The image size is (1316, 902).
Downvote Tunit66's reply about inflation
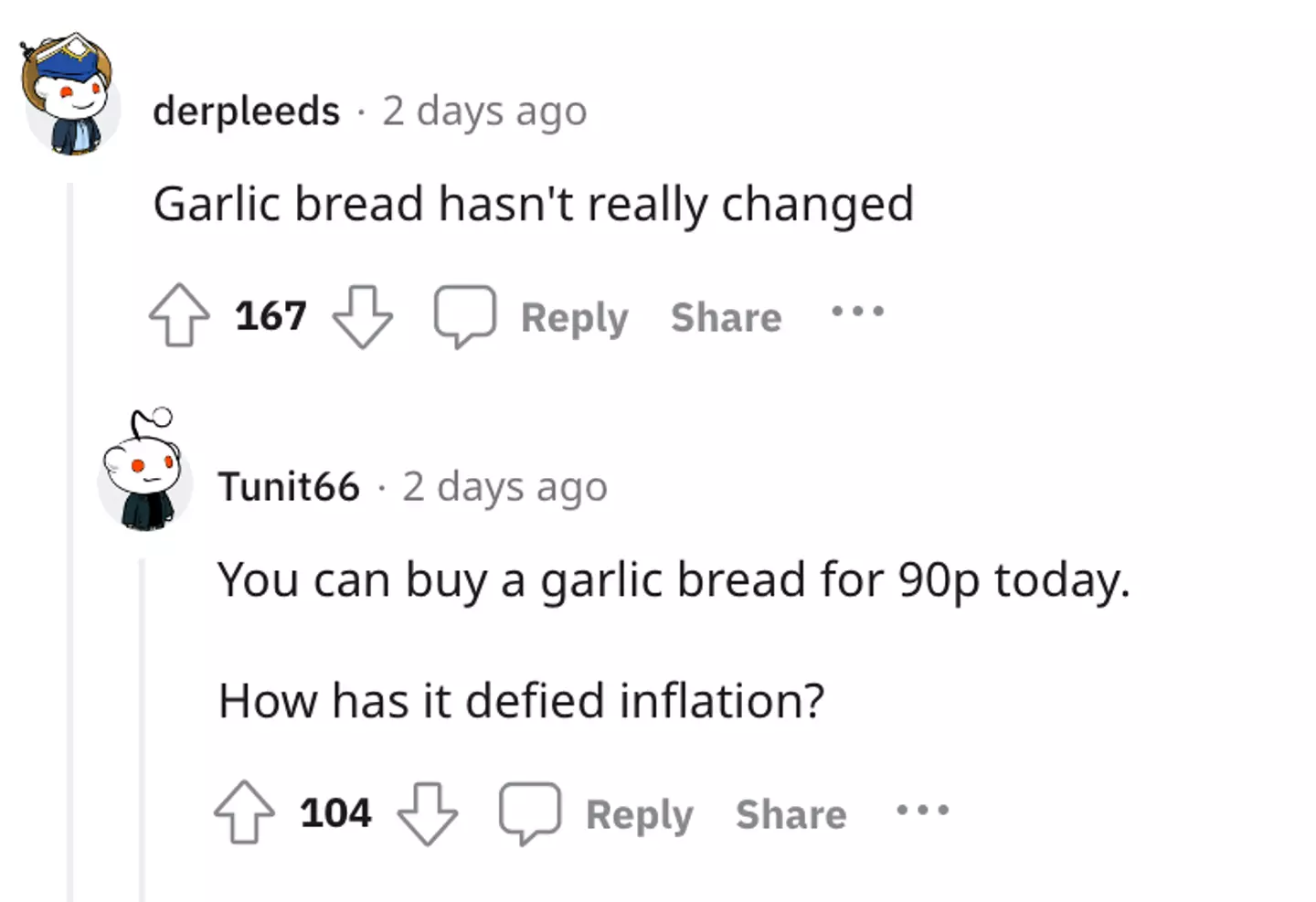427,812
